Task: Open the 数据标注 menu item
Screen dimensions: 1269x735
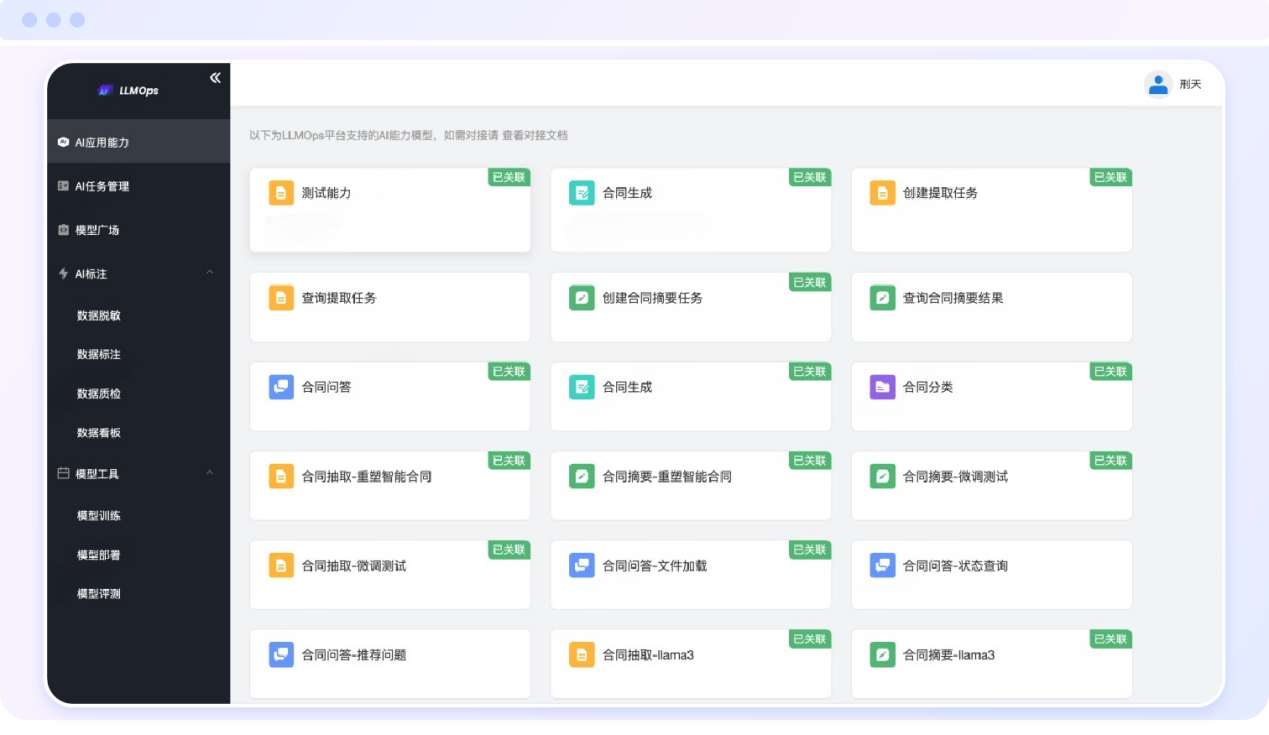Action: (x=98, y=354)
